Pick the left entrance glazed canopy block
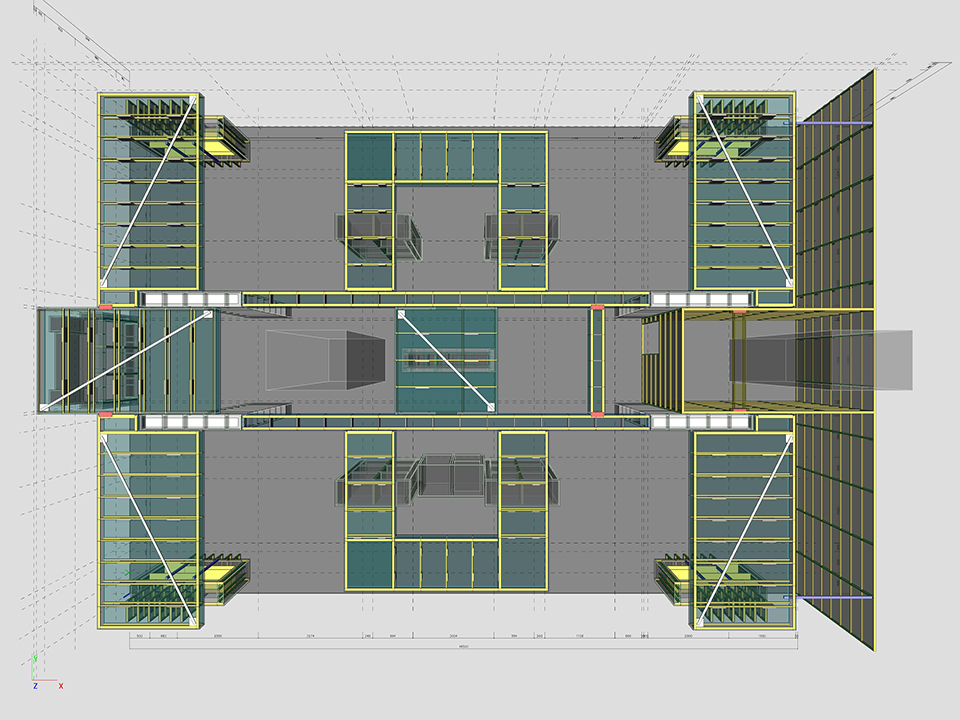This screenshot has width=960, height=720. point(127,360)
